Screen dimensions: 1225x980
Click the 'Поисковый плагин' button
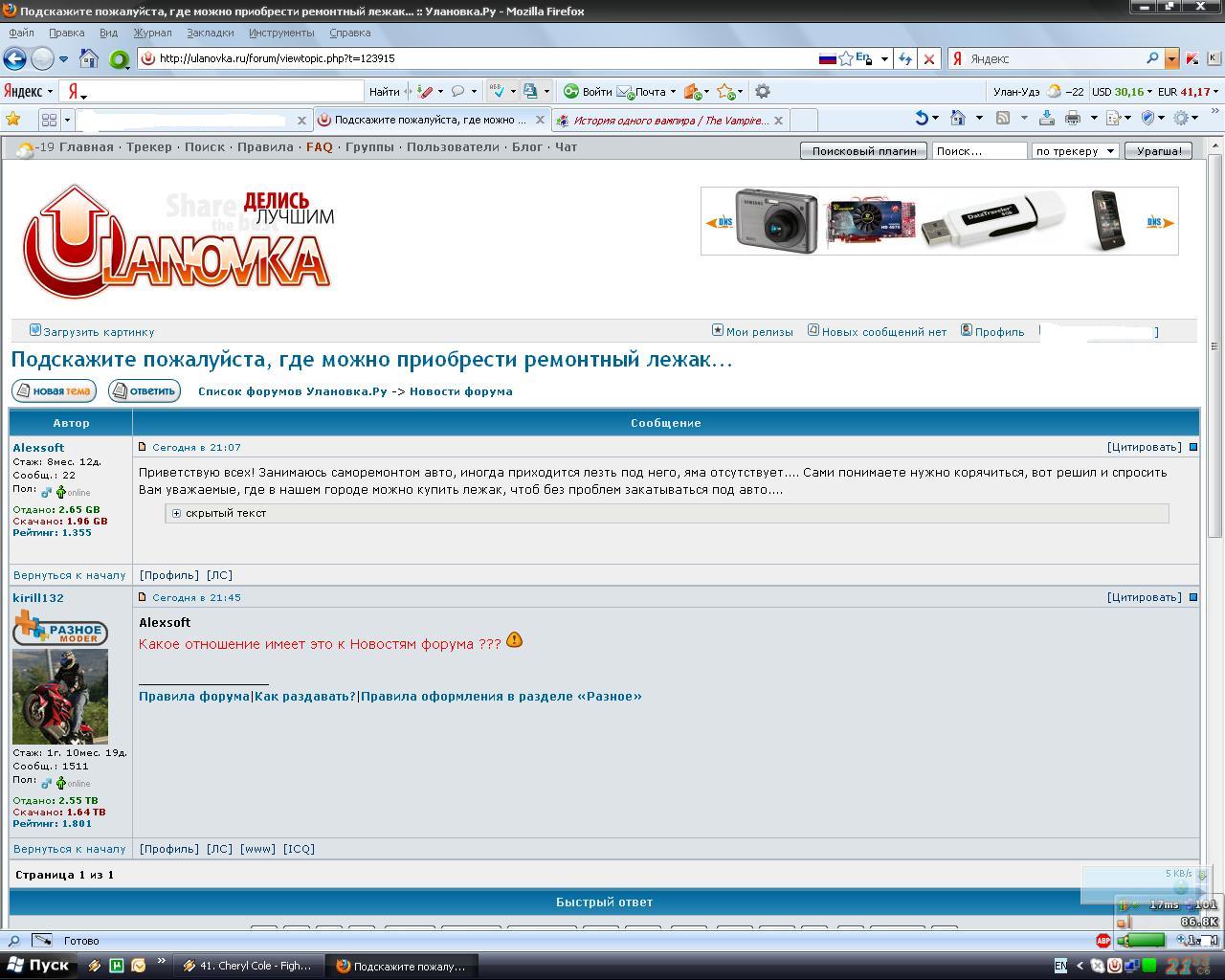coord(864,151)
